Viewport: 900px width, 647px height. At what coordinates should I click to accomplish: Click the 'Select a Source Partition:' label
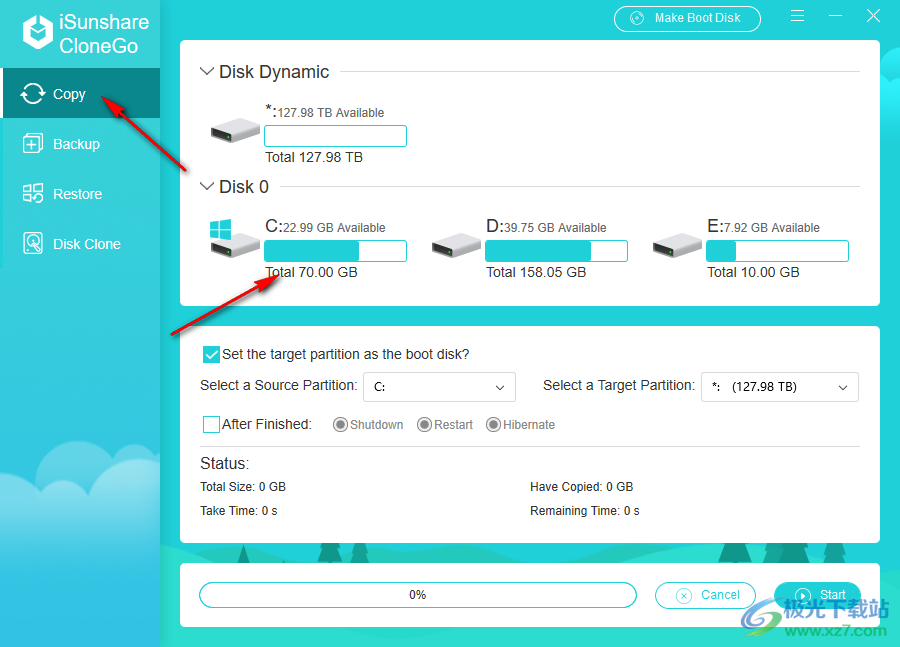(x=278, y=385)
